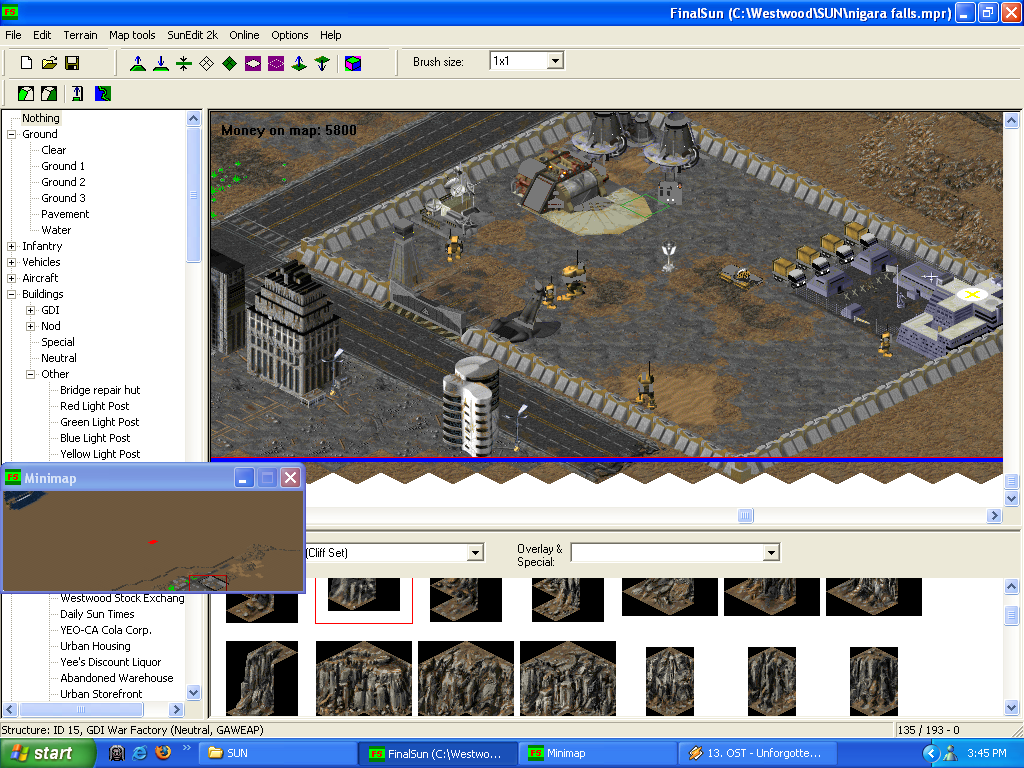
Task: Click the map view horizontal scrollbar thumb
Action: [745, 516]
